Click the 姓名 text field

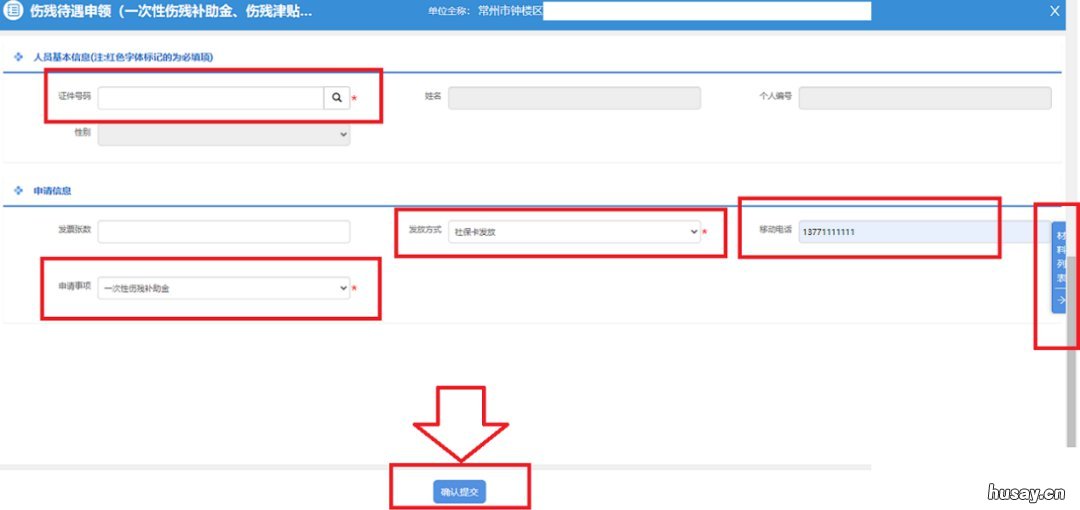[574, 98]
